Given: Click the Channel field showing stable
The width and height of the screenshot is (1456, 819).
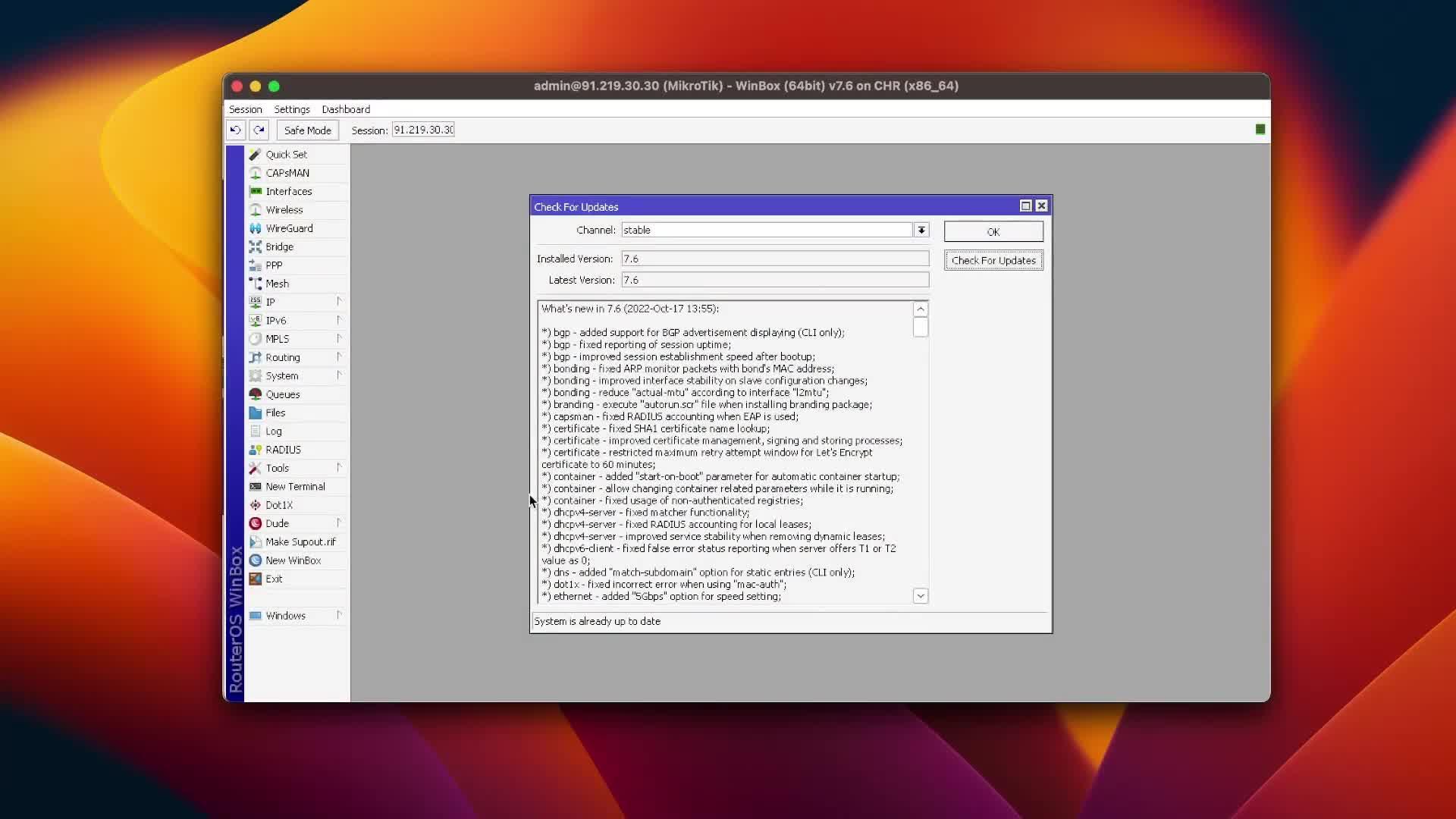Looking at the screenshot, I should click(x=767, y=230).
